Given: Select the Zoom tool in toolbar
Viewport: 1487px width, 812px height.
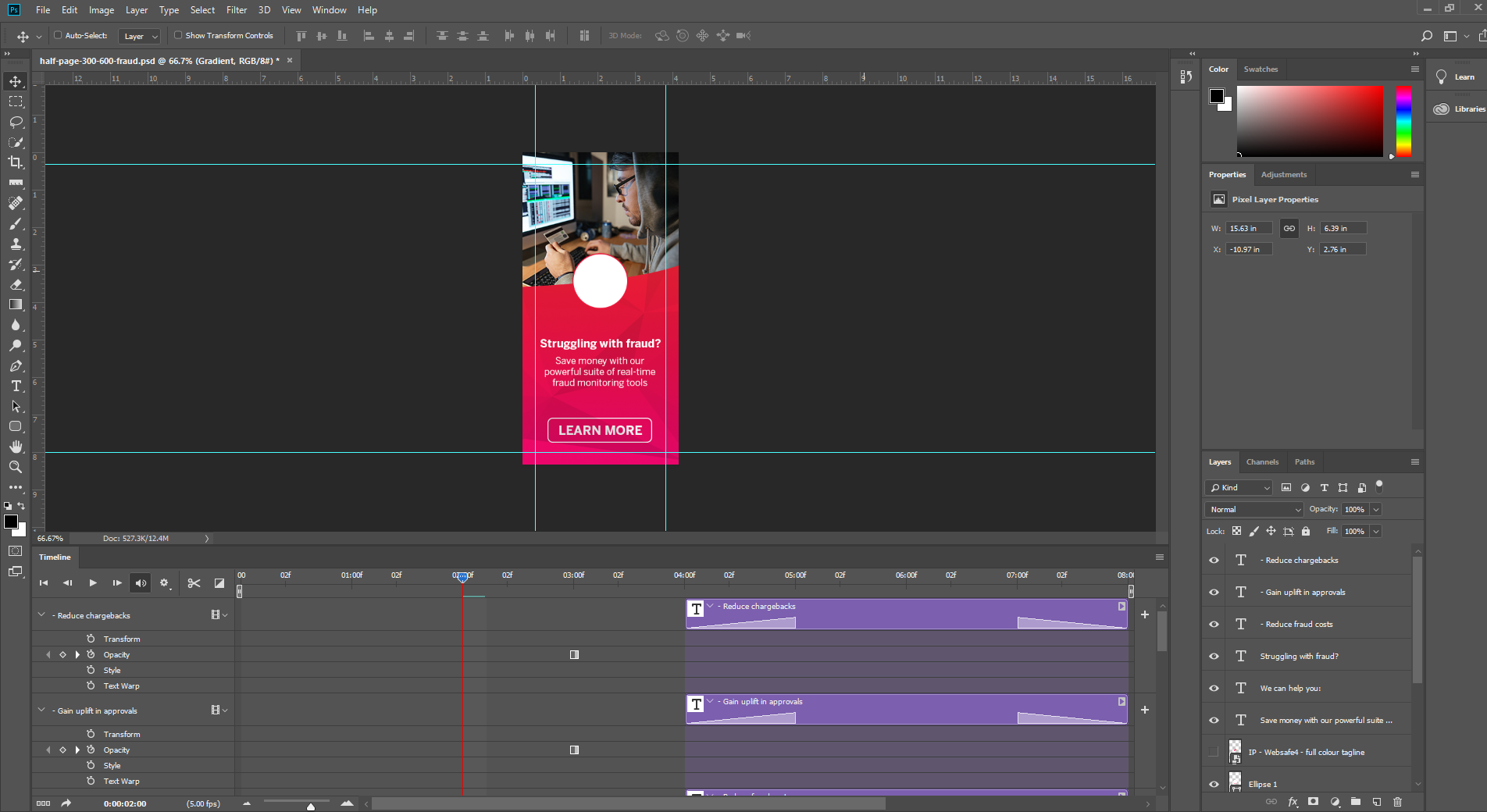Looking at the screenshot, I should click(x=16, y=467).
